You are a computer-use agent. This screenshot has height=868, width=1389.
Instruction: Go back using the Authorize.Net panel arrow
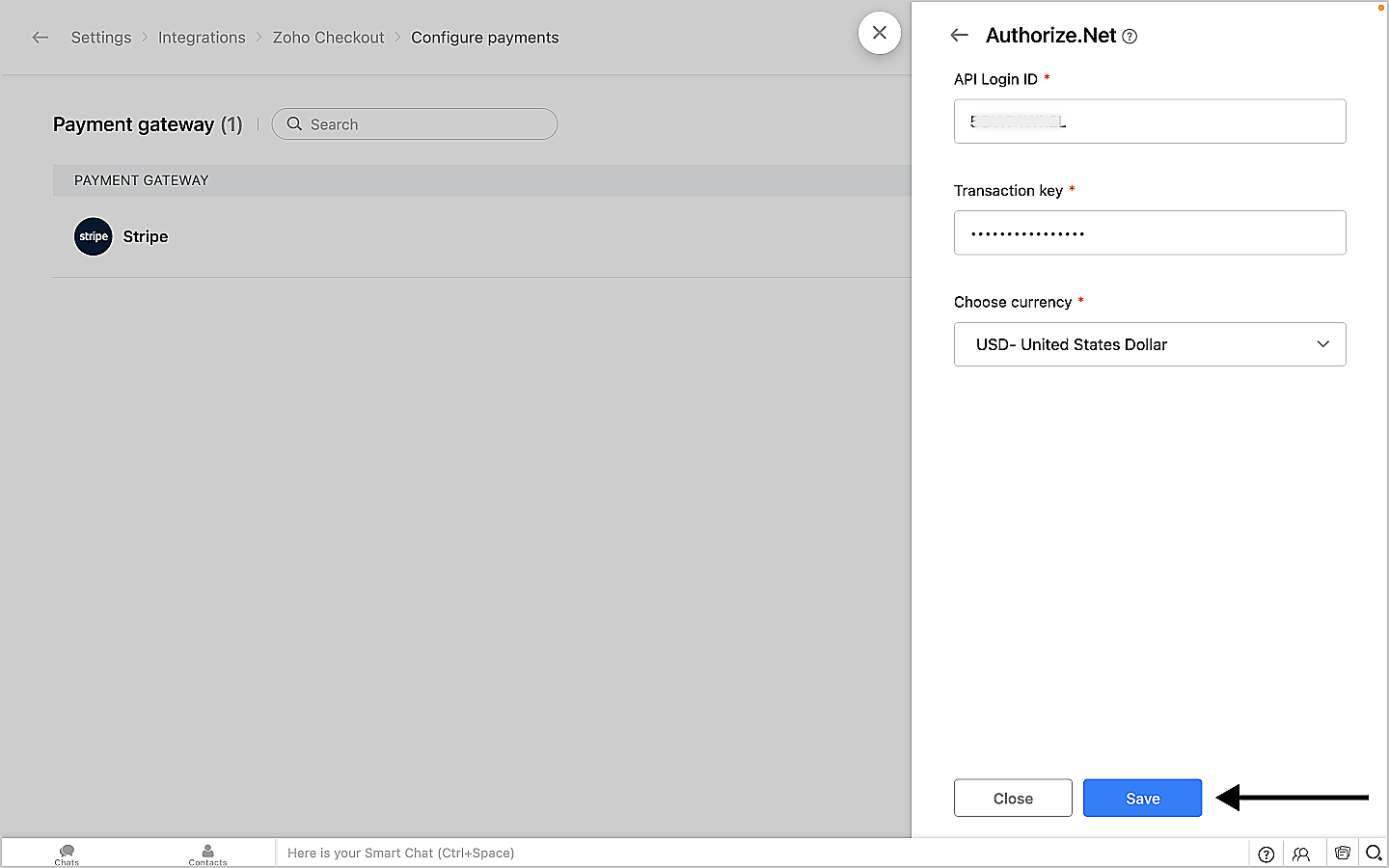click(959, 36)
